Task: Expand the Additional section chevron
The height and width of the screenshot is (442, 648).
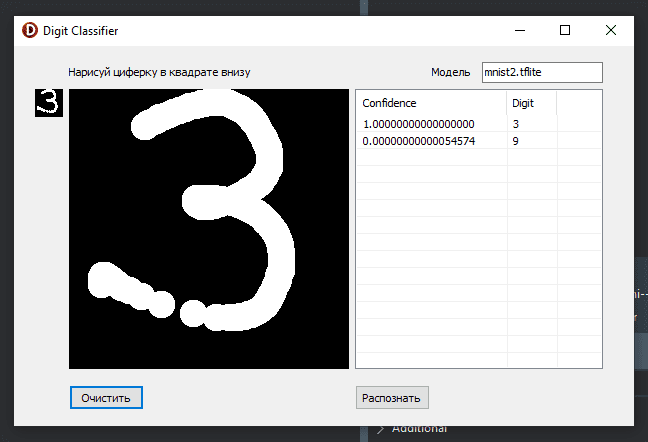Action: [x=380, y=429]
